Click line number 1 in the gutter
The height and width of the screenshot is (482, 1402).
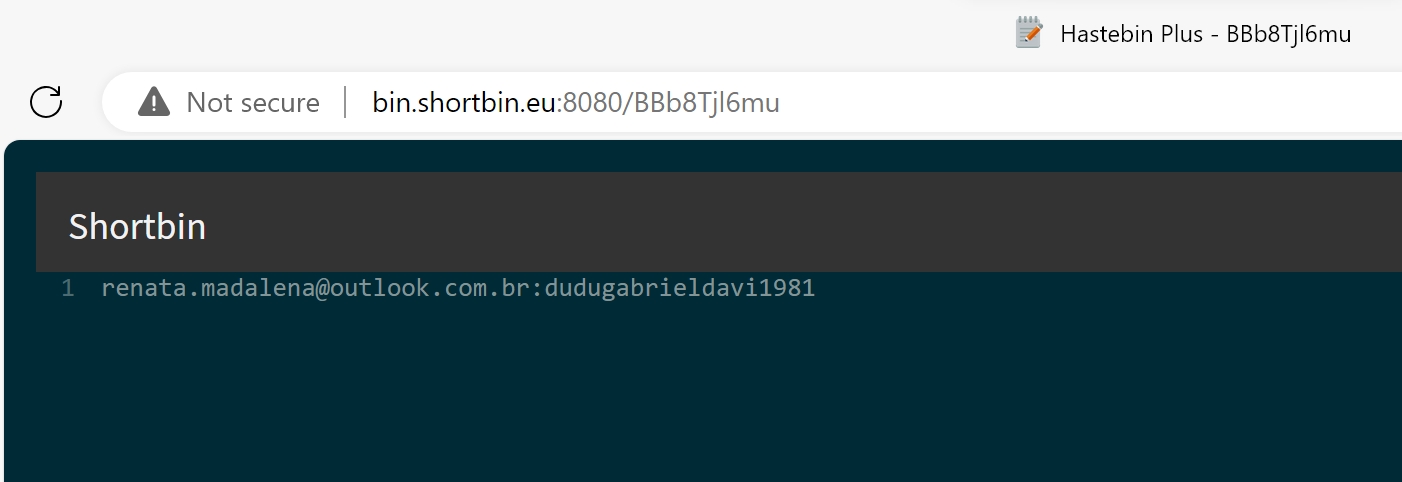[x=68, y=289]
